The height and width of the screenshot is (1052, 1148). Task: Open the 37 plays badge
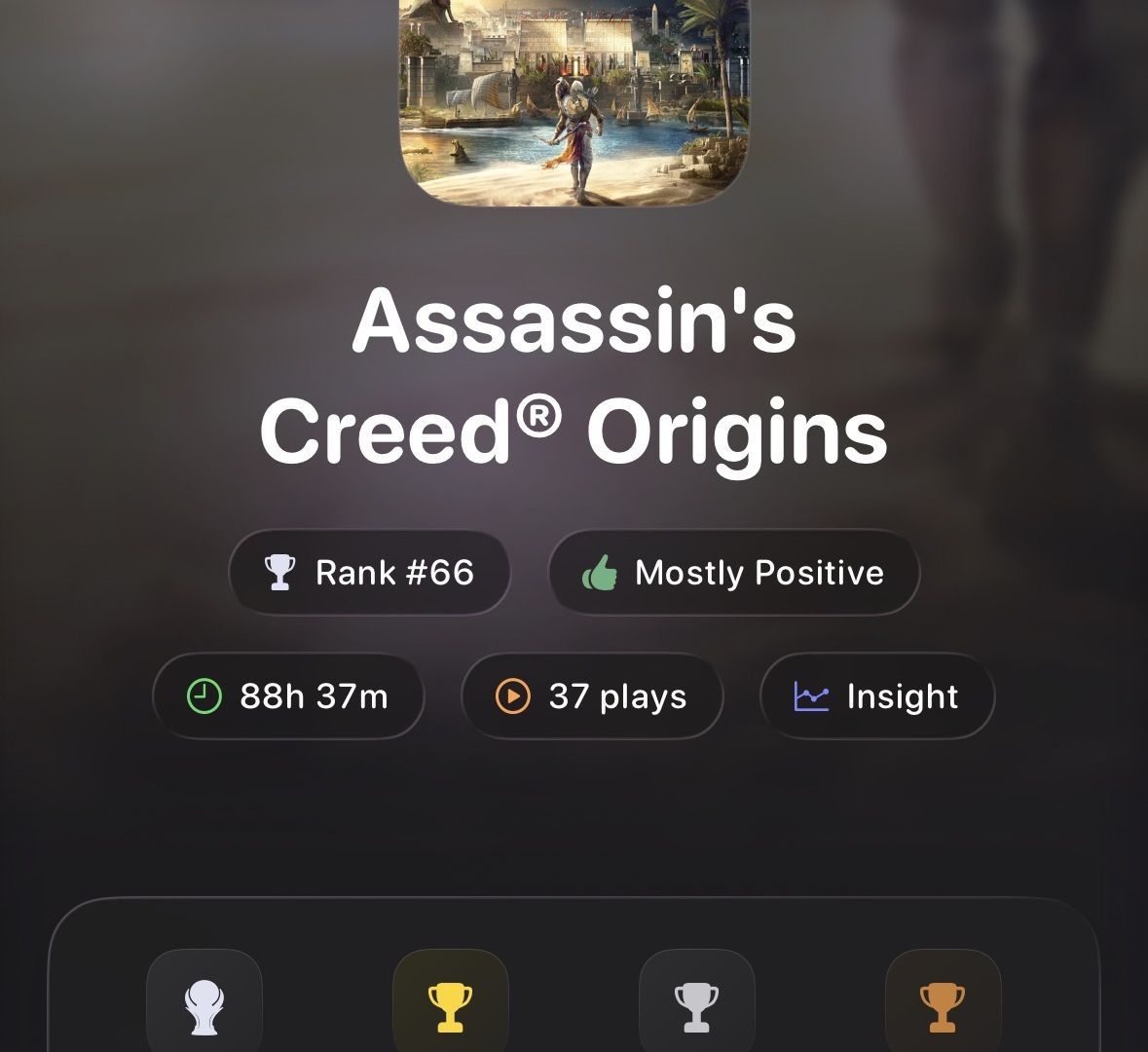tap(592, 695)
